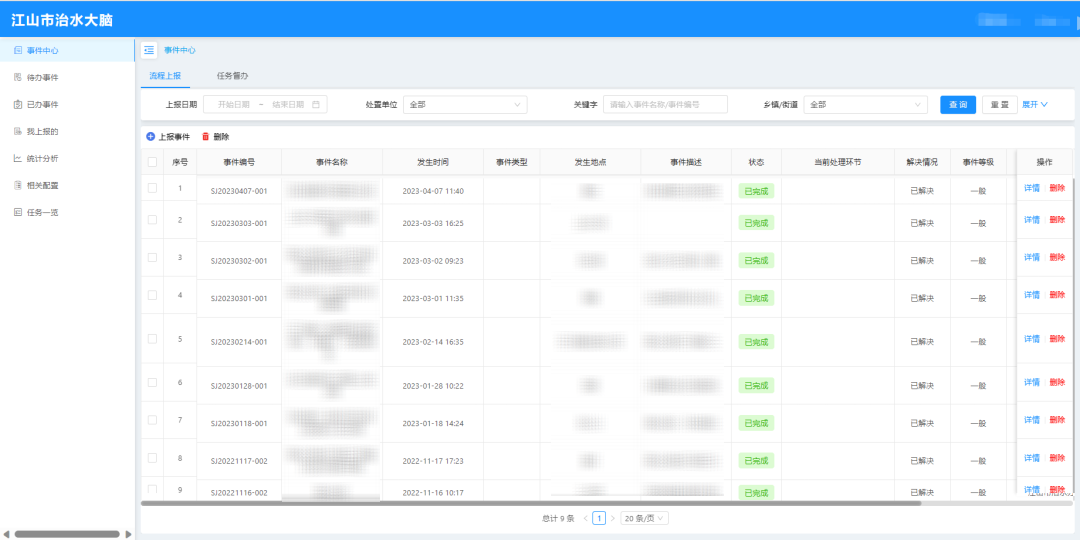Screen dimensions: 1080x540
Task: Click 删除 for event SJ20230303-001
Action: pos(1057,220)
